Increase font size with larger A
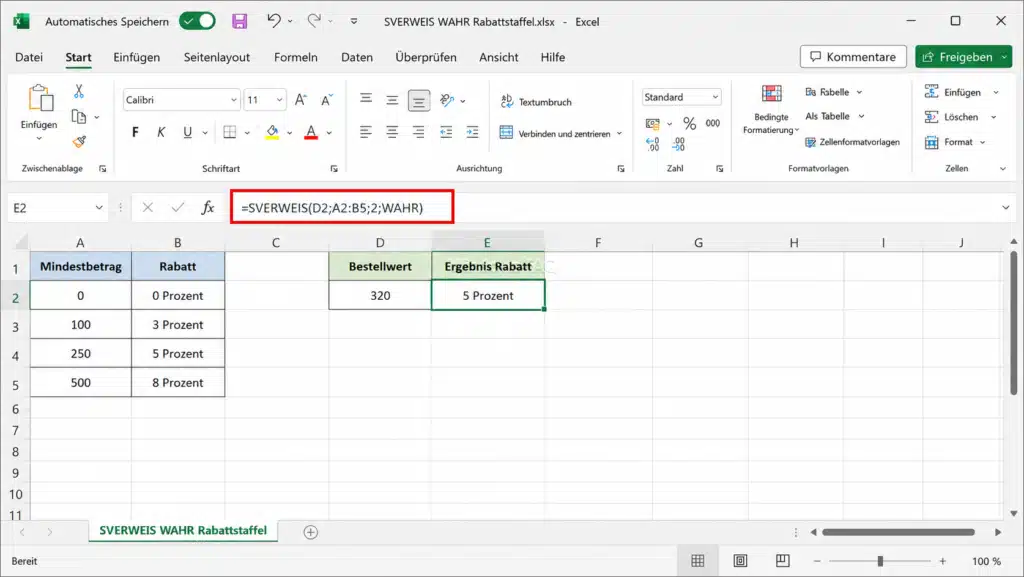 click(x=300, y=100)
